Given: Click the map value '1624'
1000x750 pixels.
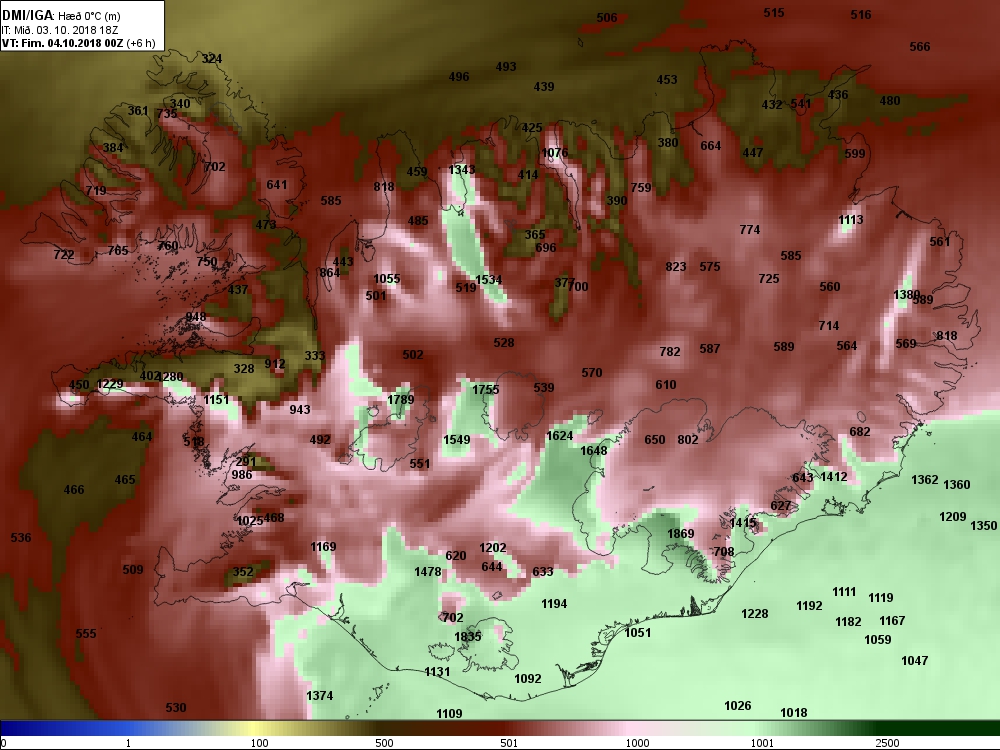Looking at the screenshot, I should [559, 436].
